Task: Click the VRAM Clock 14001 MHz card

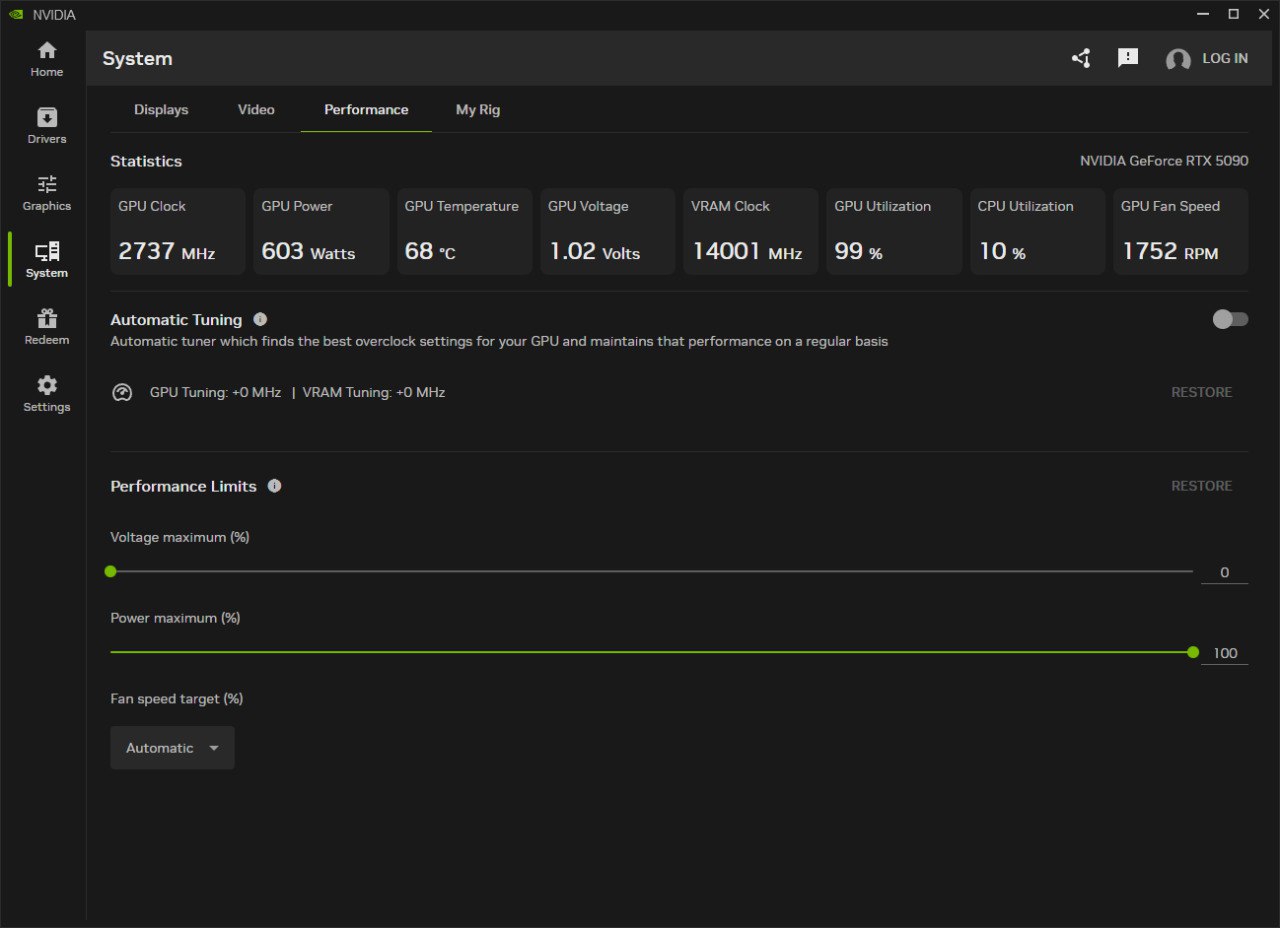Action: [751, 231]
